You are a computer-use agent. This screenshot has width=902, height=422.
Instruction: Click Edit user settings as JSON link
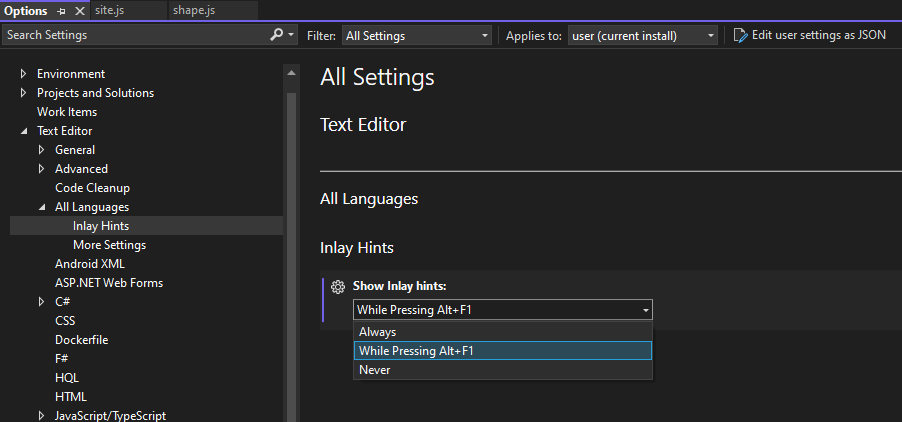coord(816,35)
